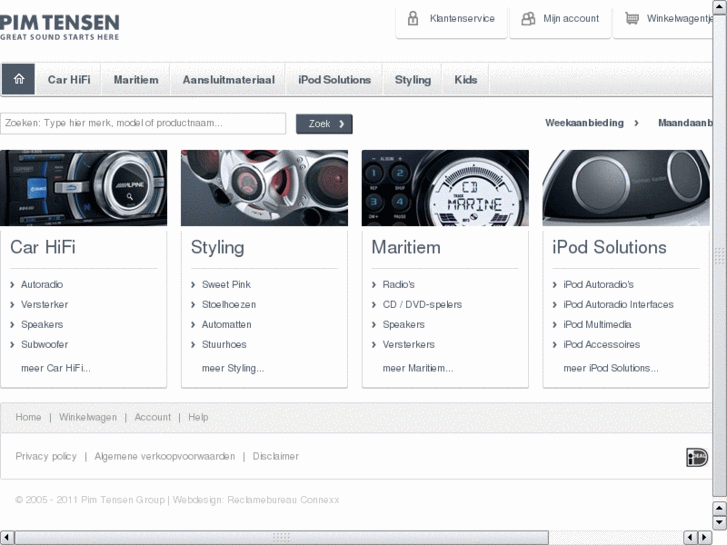Open the Maritiem menu tab
Screen dimensions: 727x545
point(136,80)
